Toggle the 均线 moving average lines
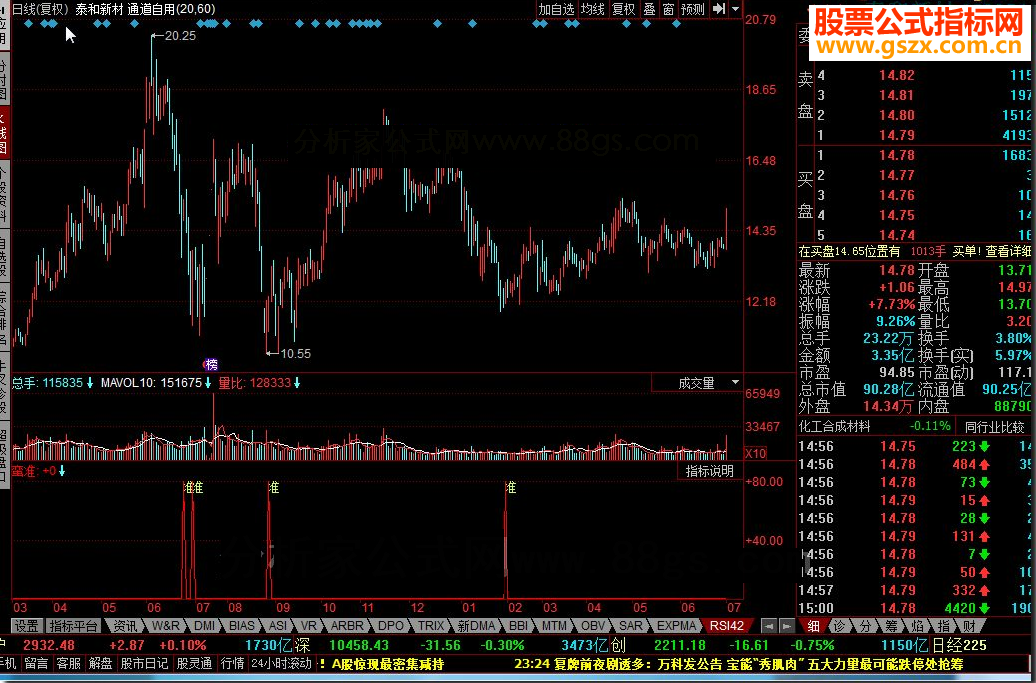This screenshot has height=683, width=1036. pos(593,9)
